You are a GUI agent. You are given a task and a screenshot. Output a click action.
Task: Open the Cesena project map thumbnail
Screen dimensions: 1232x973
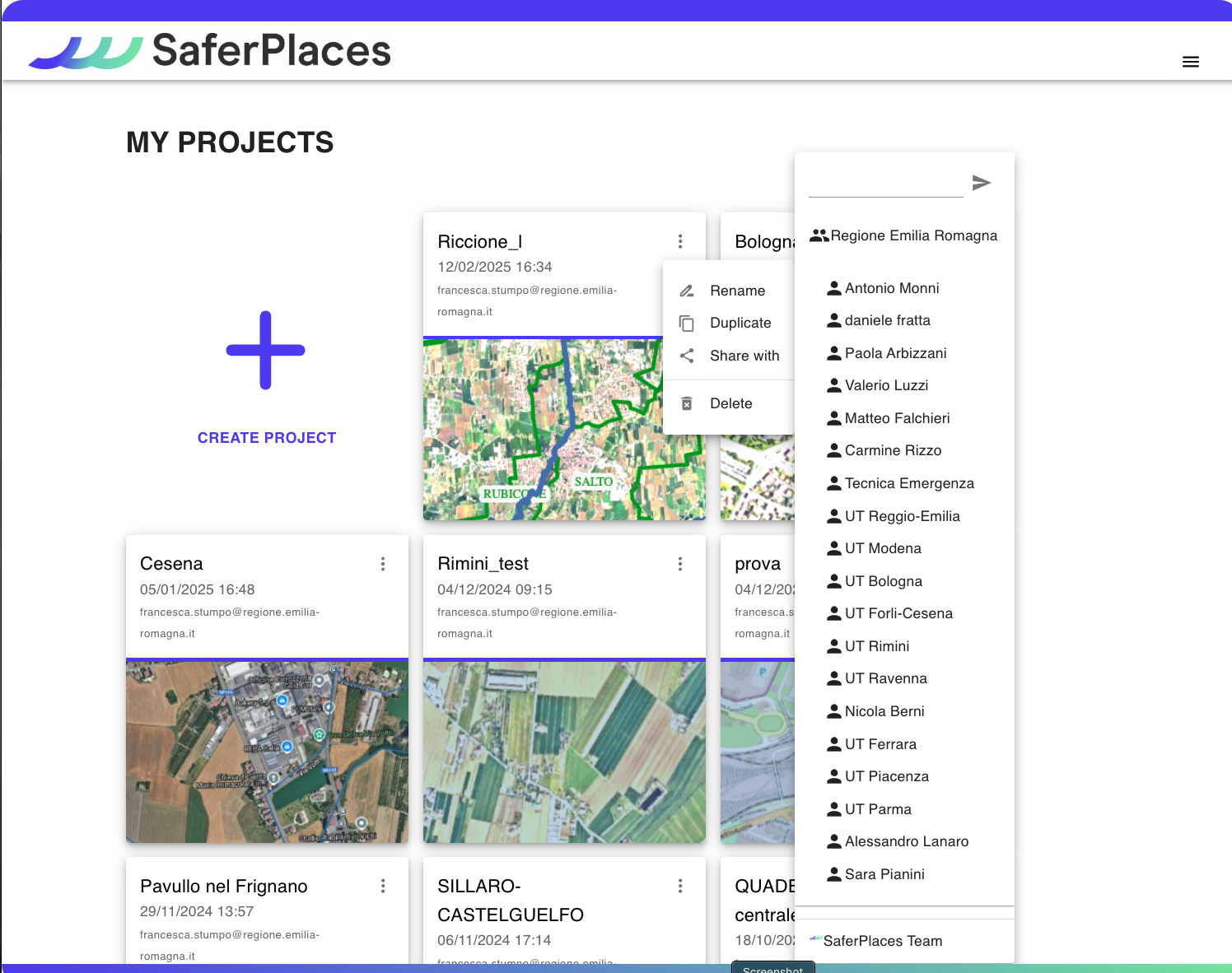tap(267, 751)
